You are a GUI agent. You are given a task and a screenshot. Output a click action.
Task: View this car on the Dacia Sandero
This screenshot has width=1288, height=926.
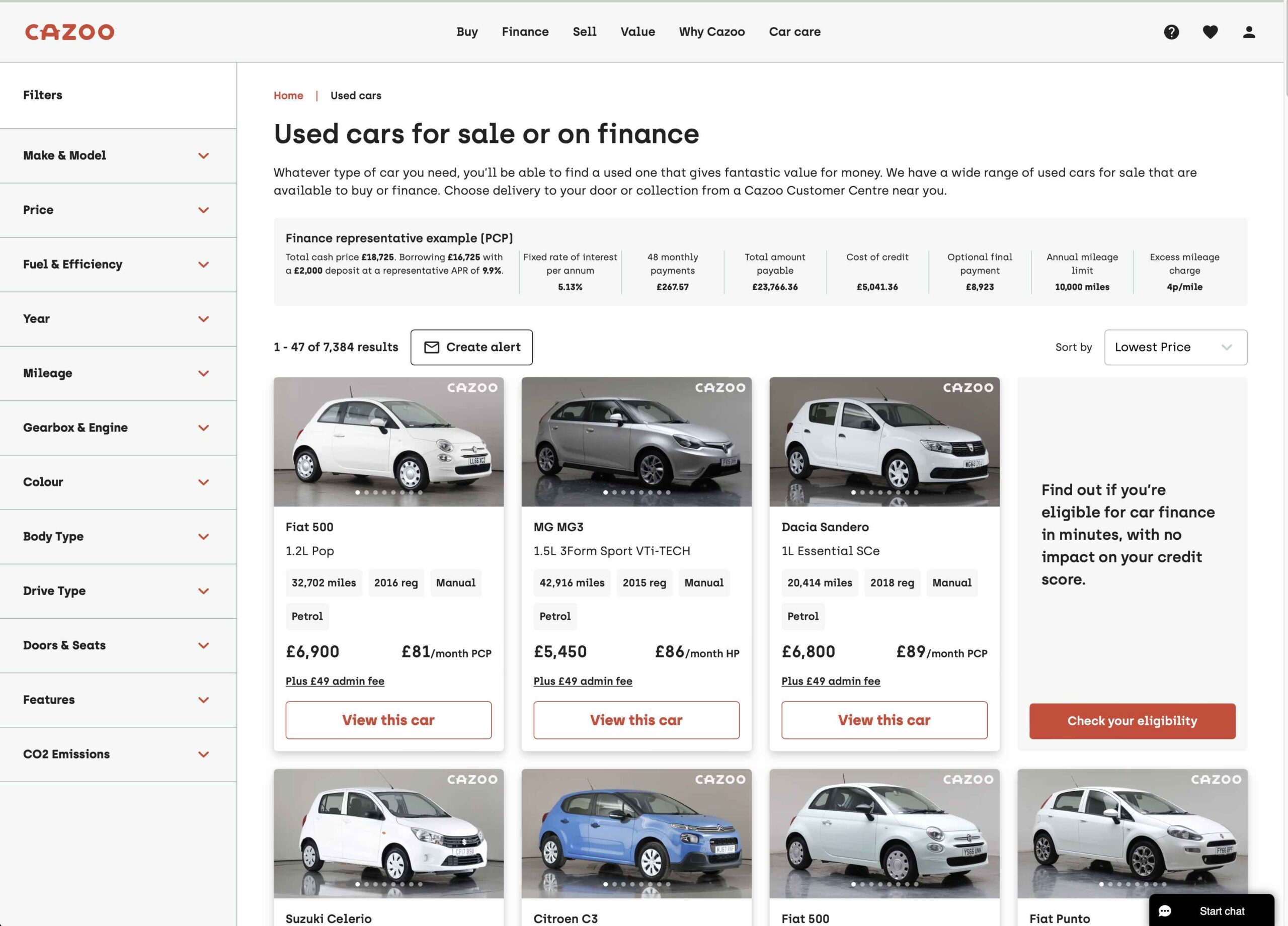883,720
